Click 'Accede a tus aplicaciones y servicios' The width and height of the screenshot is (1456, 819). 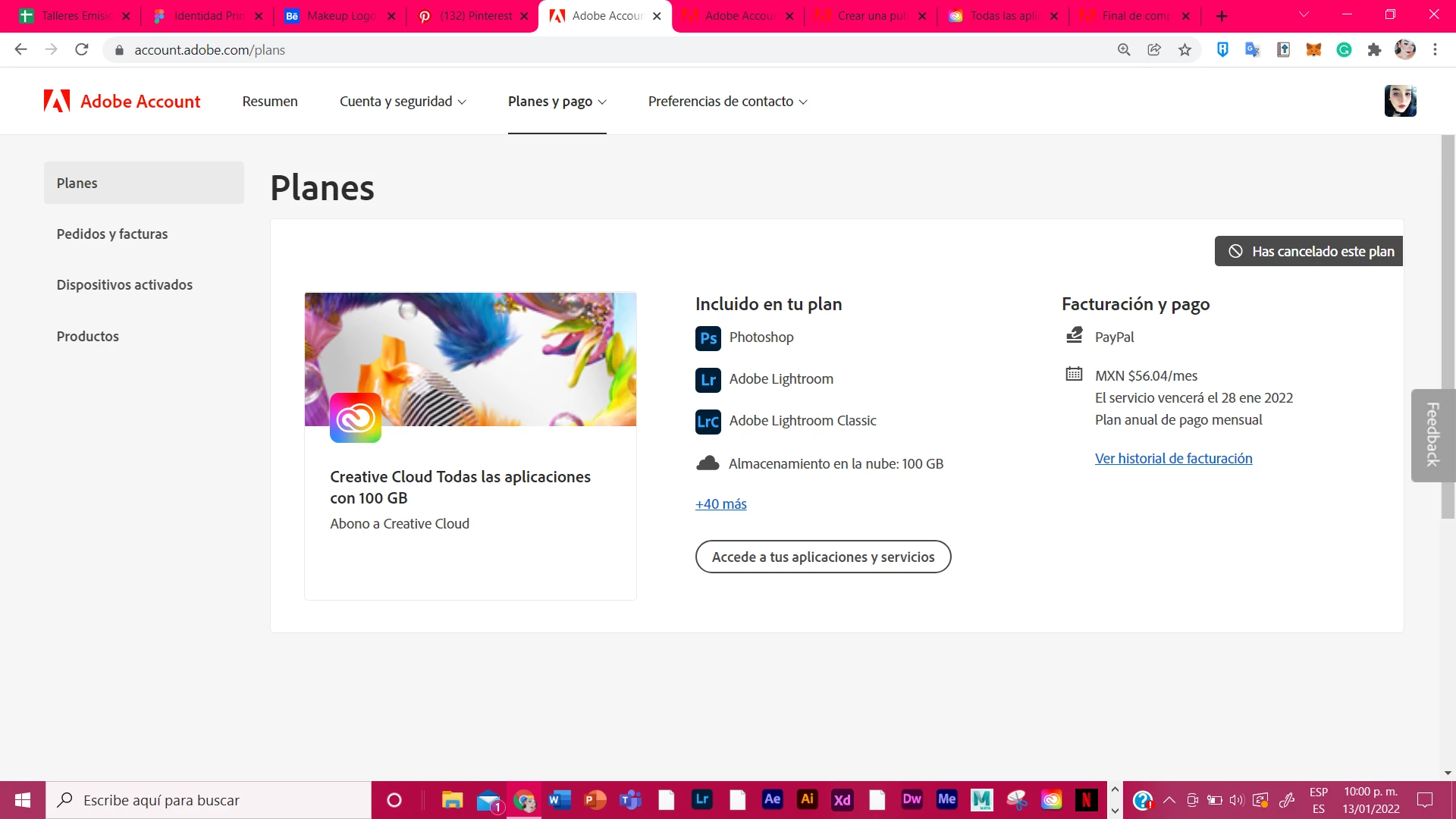pyautogui.click(x=824, y=557)
